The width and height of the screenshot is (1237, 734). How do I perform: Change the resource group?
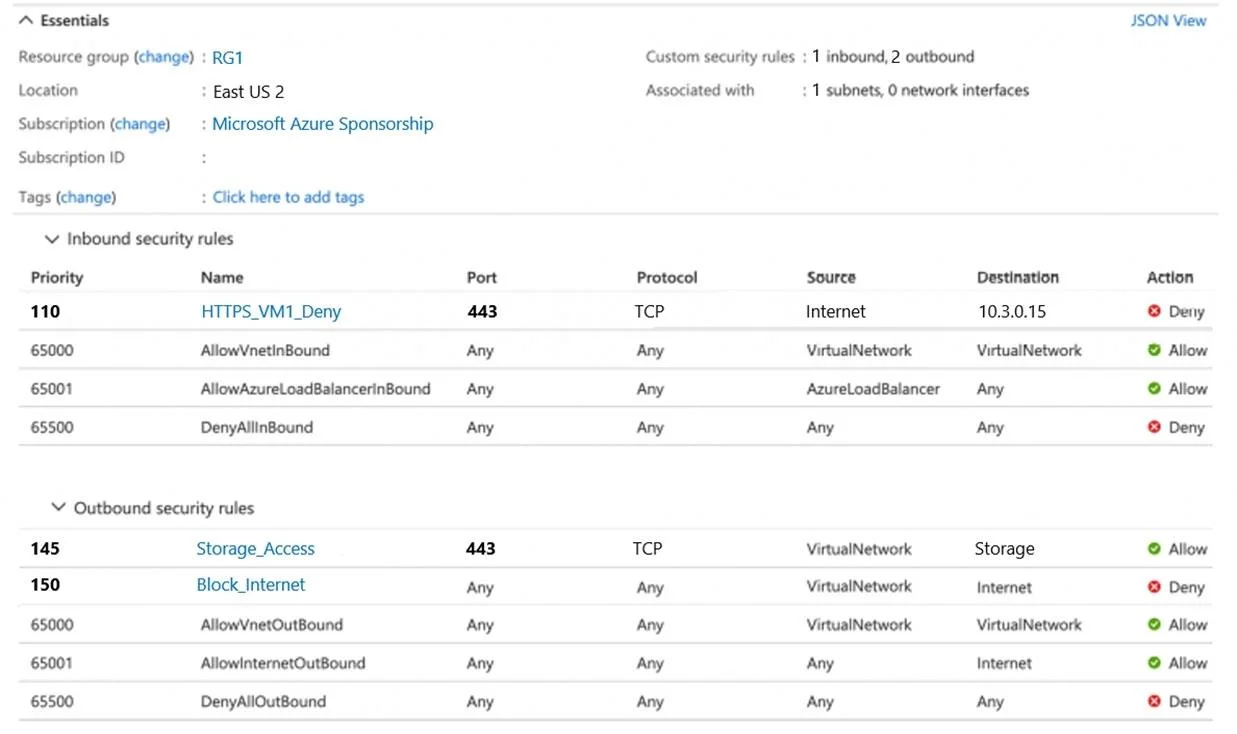(163, 57)
